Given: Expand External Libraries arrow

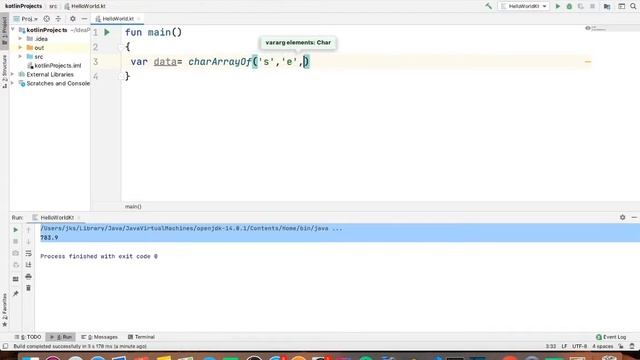Looking at the screenshot, I should pos(13,75).
